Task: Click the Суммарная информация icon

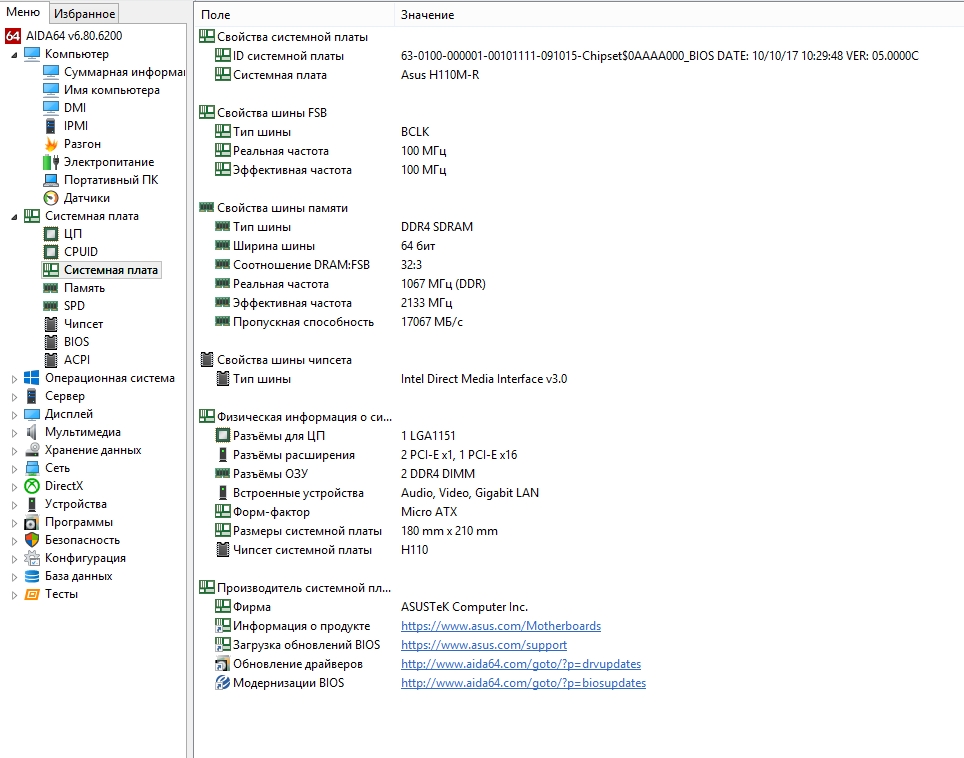Action: 51,72
